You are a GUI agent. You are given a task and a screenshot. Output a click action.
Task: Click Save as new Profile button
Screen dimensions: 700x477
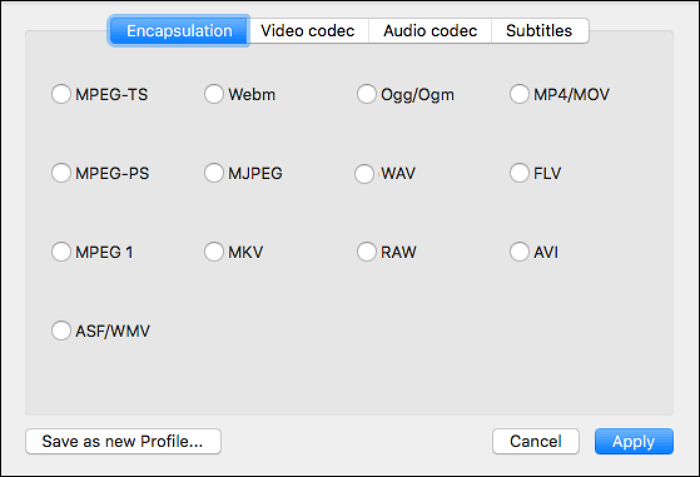click(123, 442)
